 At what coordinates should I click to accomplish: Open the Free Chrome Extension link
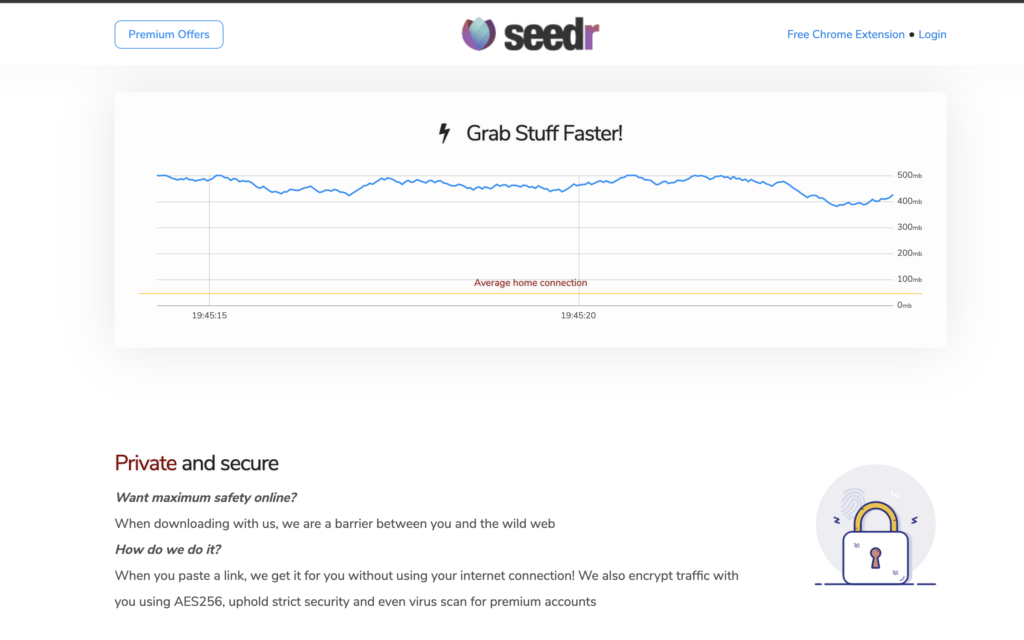pyautogui.click(x=846, y=35)
